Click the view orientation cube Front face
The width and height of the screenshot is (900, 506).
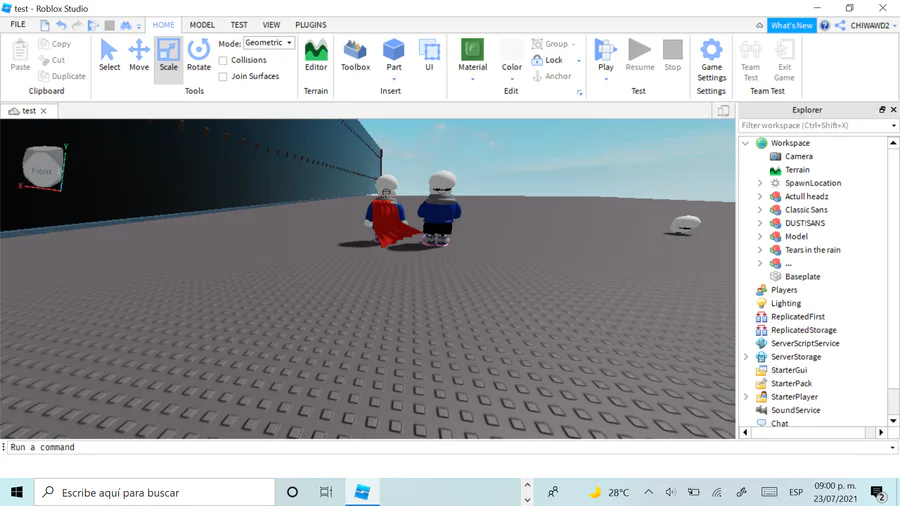(42, 169)
